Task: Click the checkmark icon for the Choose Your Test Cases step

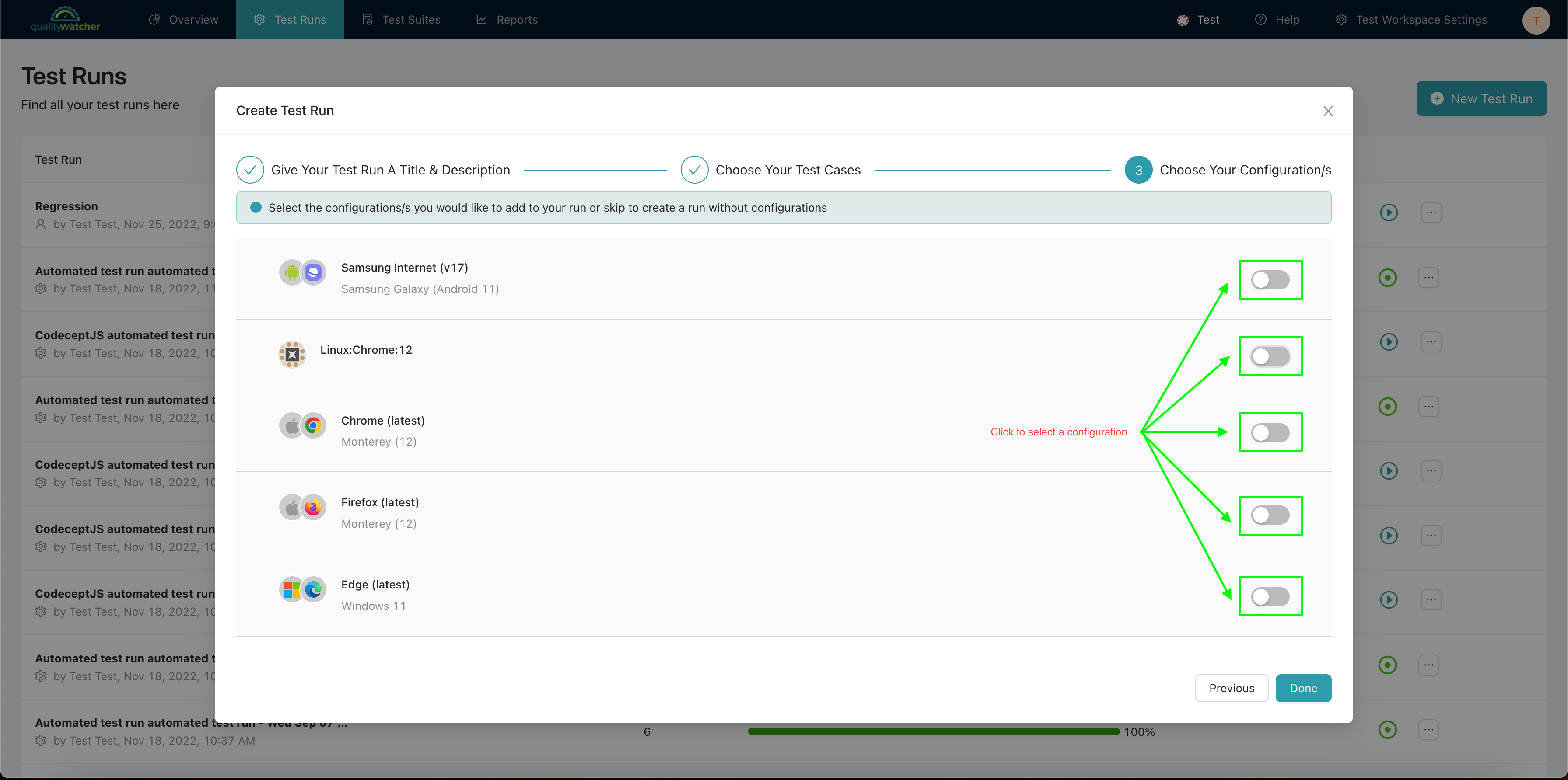Action: click(x=694, y=170)
